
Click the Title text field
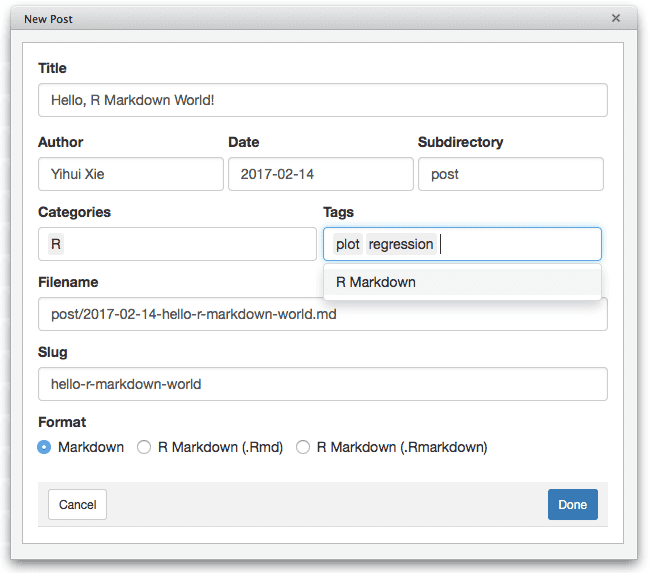point(322,100)
